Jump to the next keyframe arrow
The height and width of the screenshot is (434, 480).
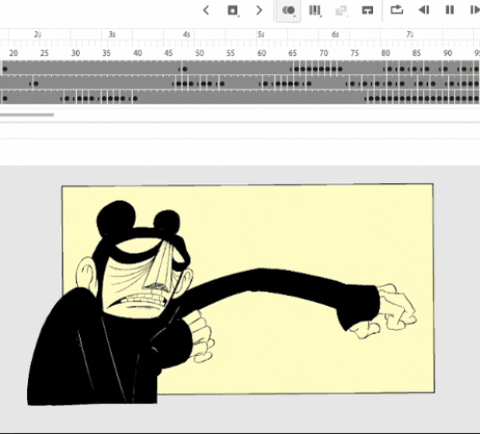point(259,11)
